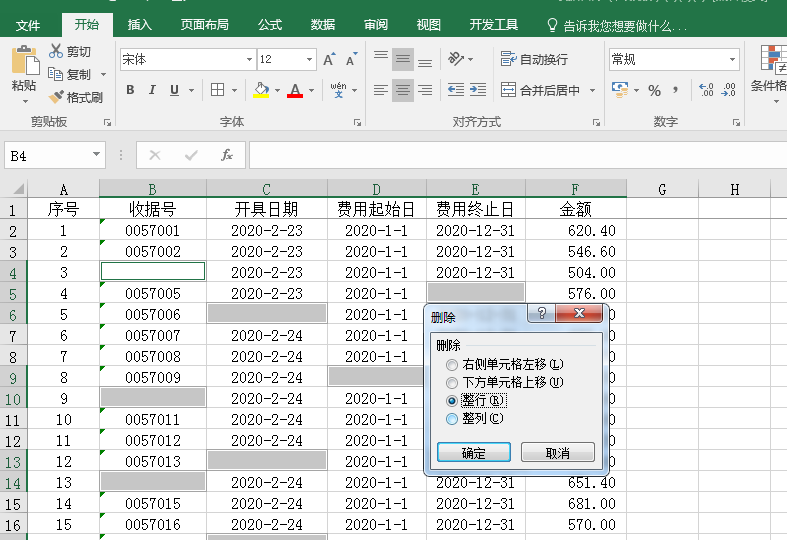The height and width of the screenshot is (540, 787).
Task: Click the Copy icon
Action: click(55, 74)
